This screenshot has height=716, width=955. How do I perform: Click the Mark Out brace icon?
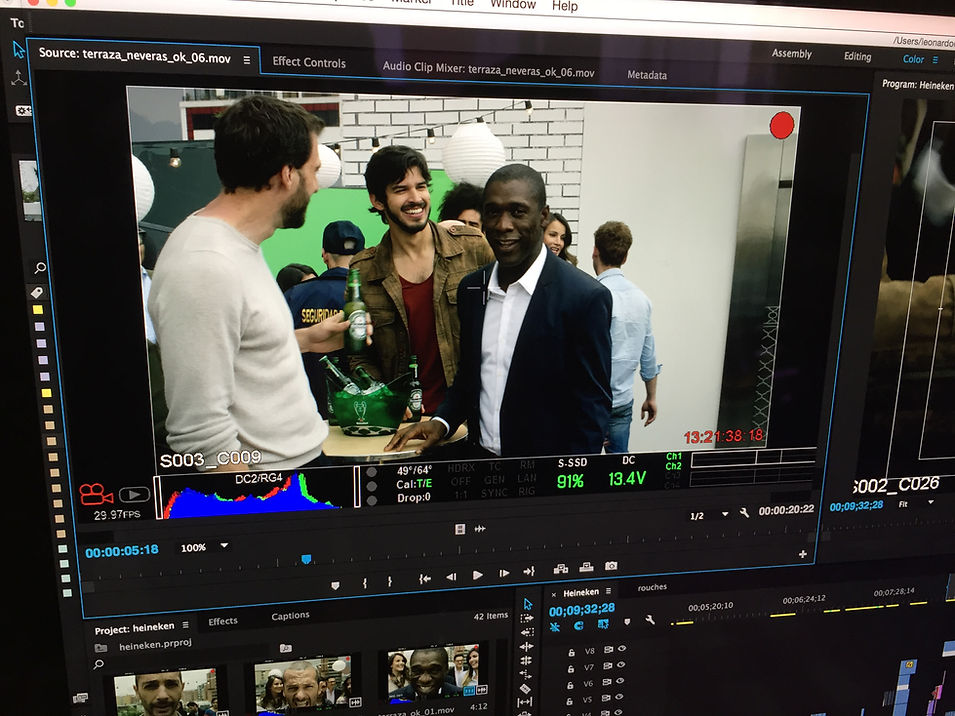[390, 581]
